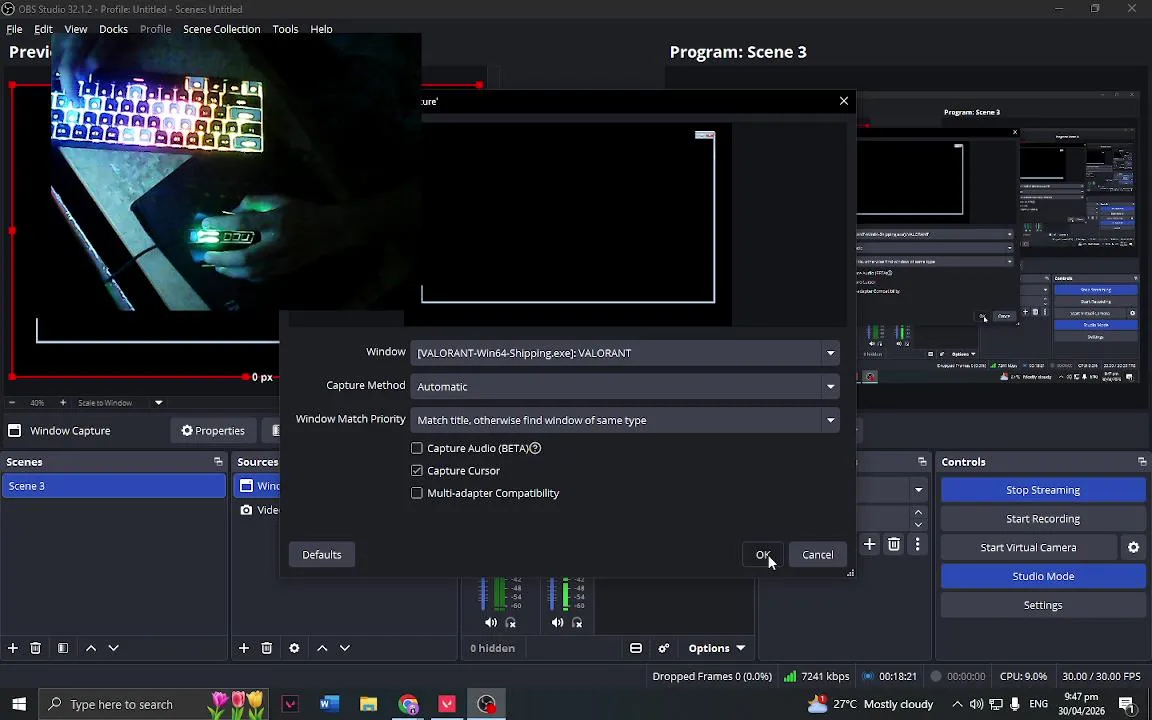This screenshot has width=1152, height=720.
Task: Open source properties gear in Sources toolbar
Action: point(294,648)
